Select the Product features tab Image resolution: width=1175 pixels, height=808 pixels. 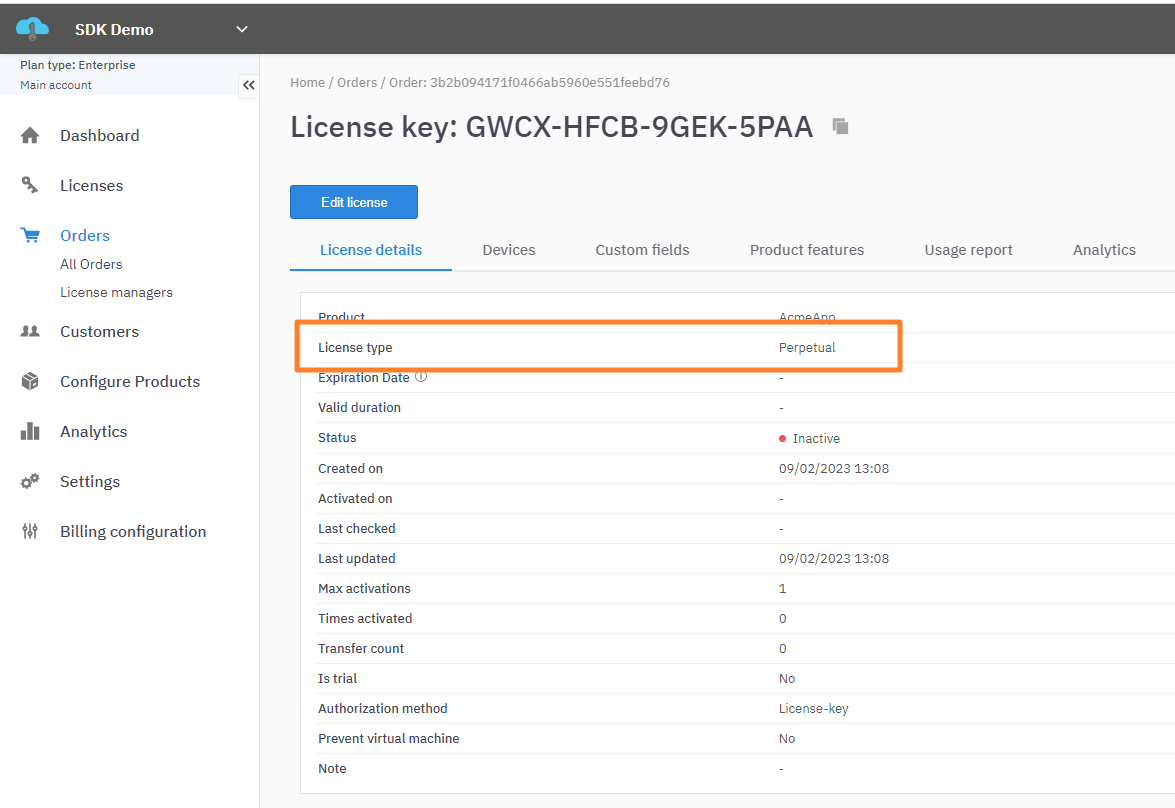click(x=806, y=250)
